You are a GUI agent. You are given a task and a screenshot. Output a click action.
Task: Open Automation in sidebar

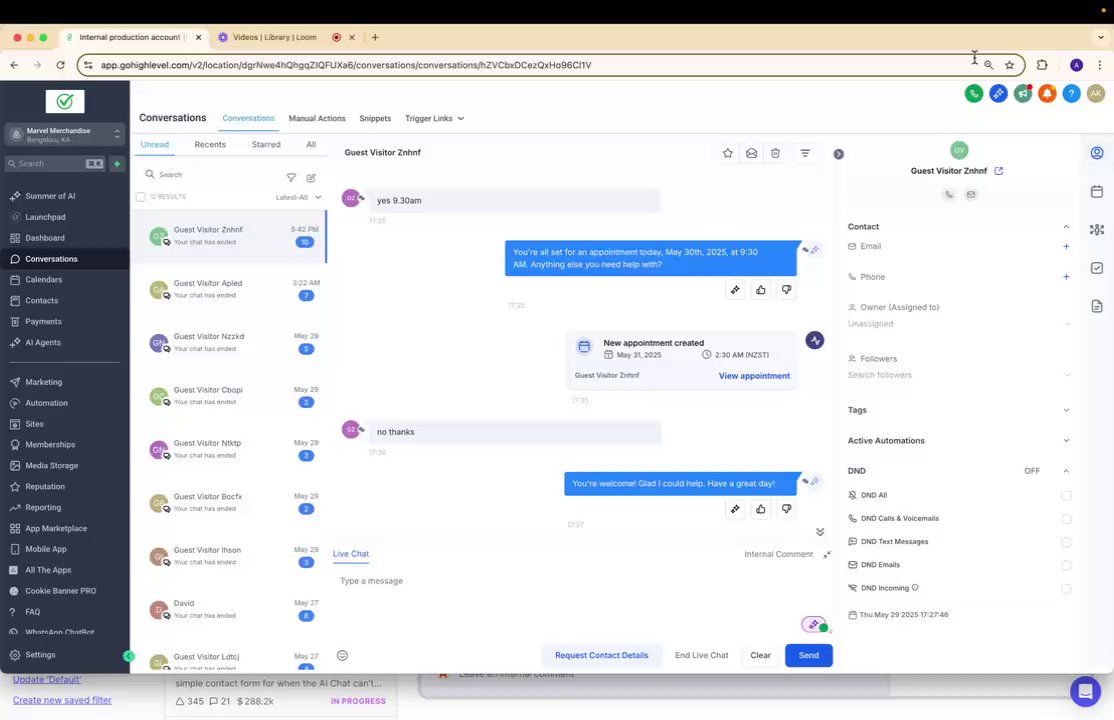coord(46,403)
